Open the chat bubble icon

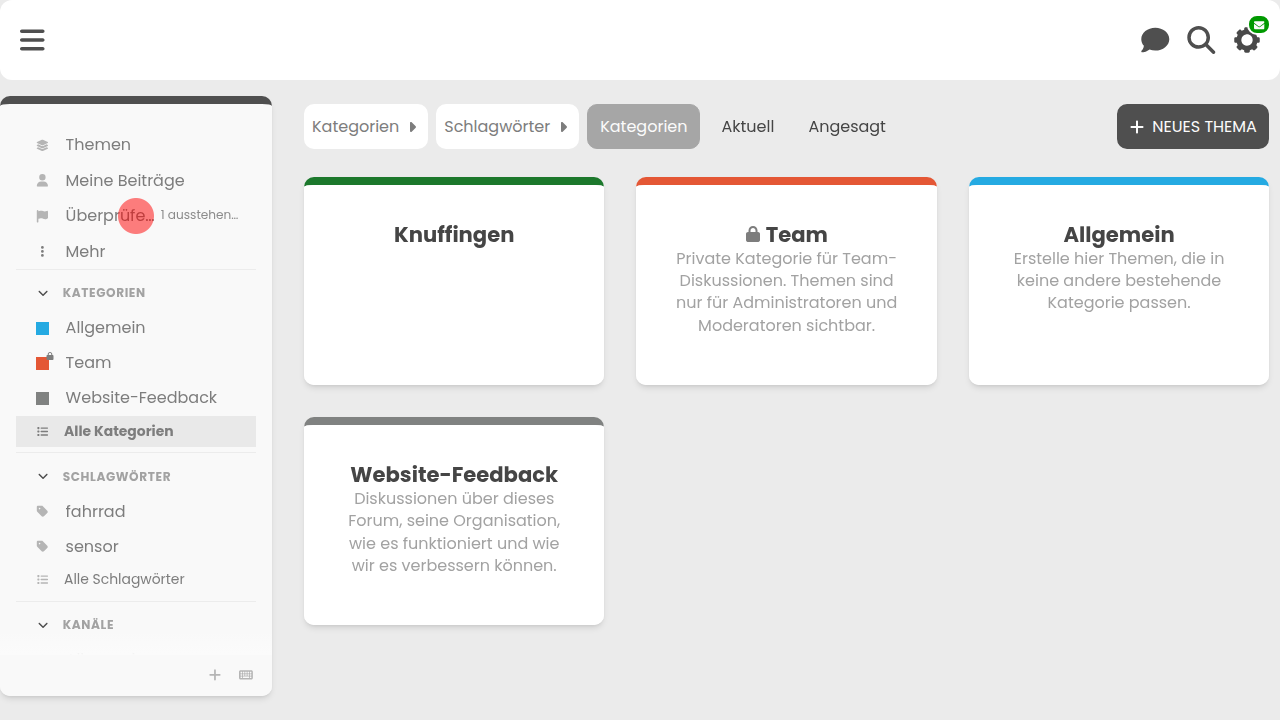(1155, 40)
